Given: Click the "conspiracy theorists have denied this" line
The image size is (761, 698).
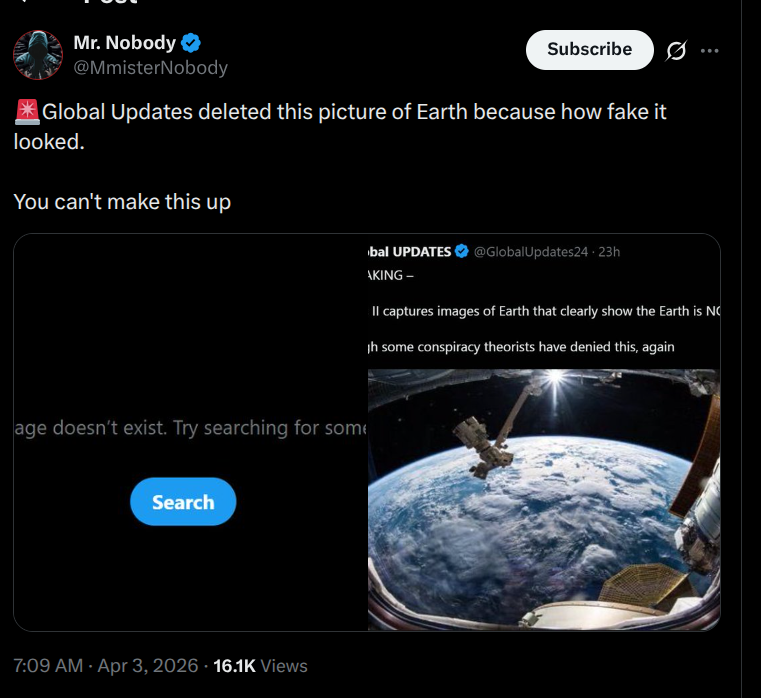Looking at the screenshot, I should click(x=520, y=347).
